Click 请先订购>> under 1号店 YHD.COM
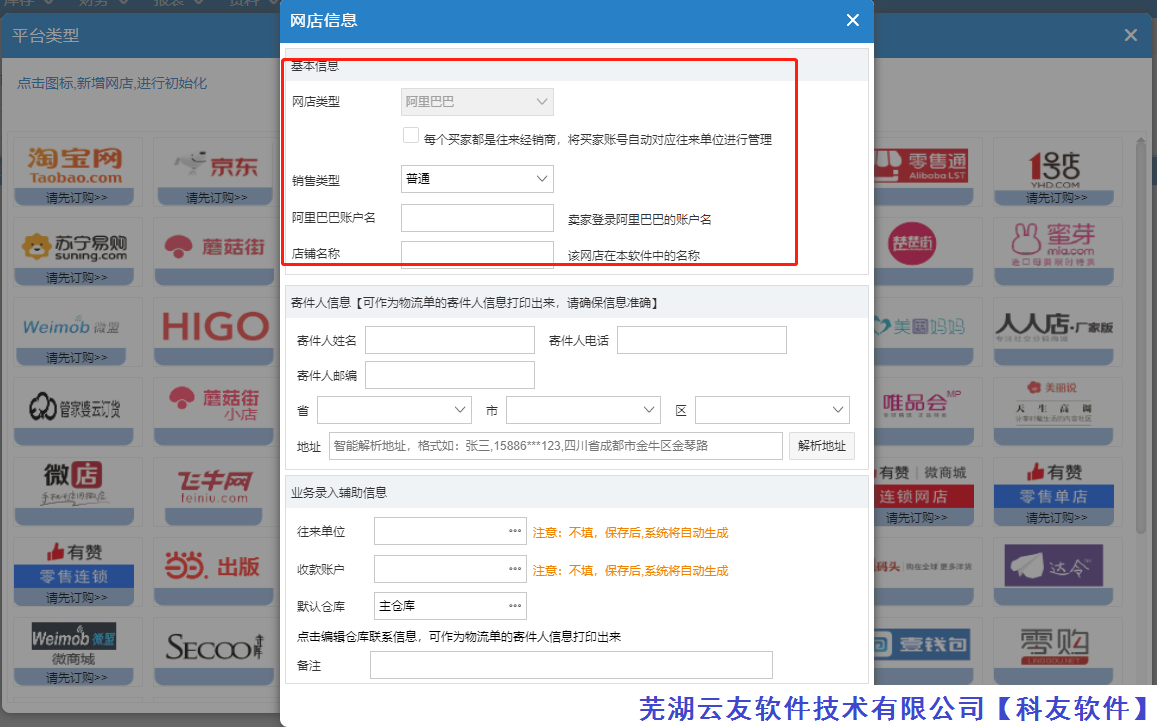The width and height of the screenshot is (1157, 727). [1056, 198]
